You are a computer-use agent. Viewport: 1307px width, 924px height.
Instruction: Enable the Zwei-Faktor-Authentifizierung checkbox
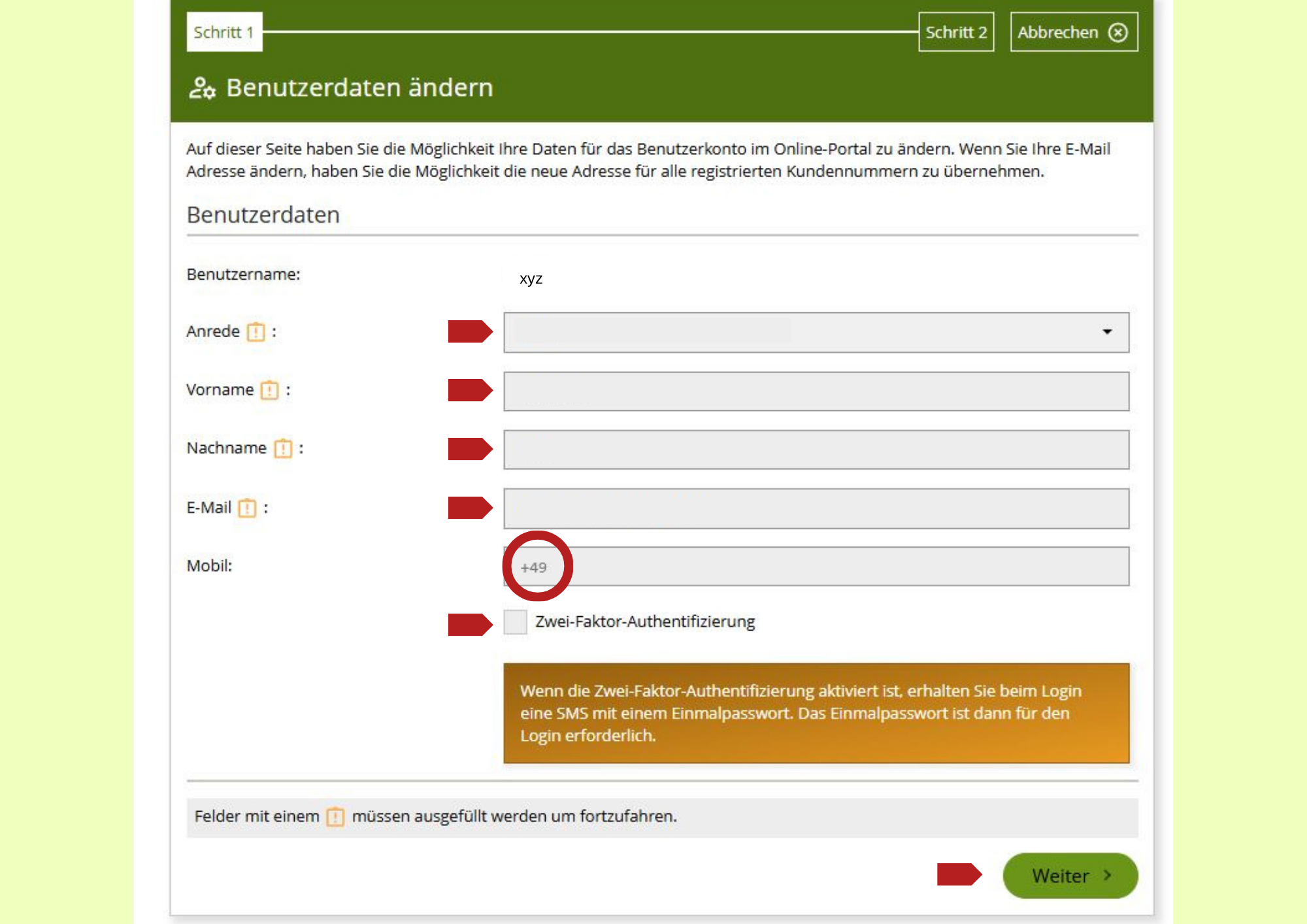(x=515, y=621)
